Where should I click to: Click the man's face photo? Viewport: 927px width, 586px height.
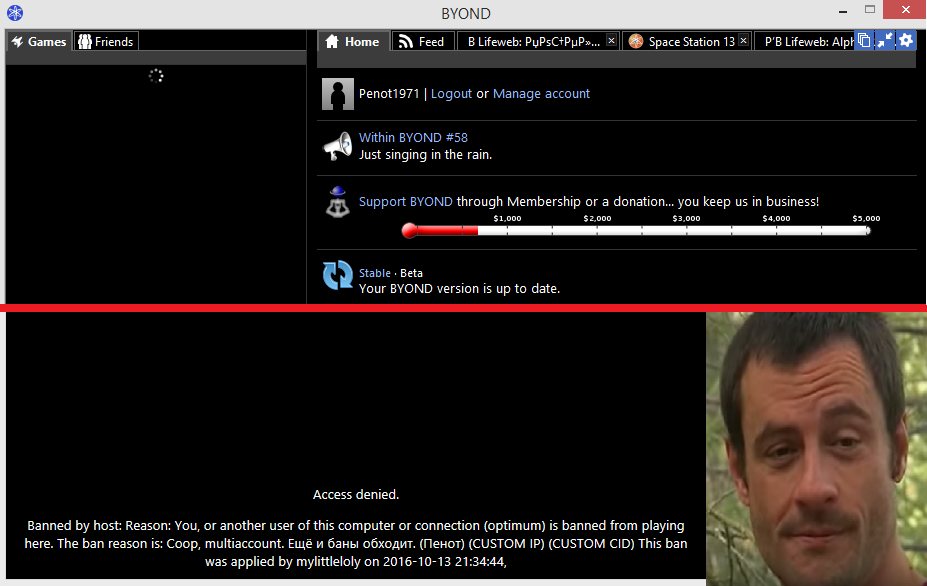tap(816, 449)
